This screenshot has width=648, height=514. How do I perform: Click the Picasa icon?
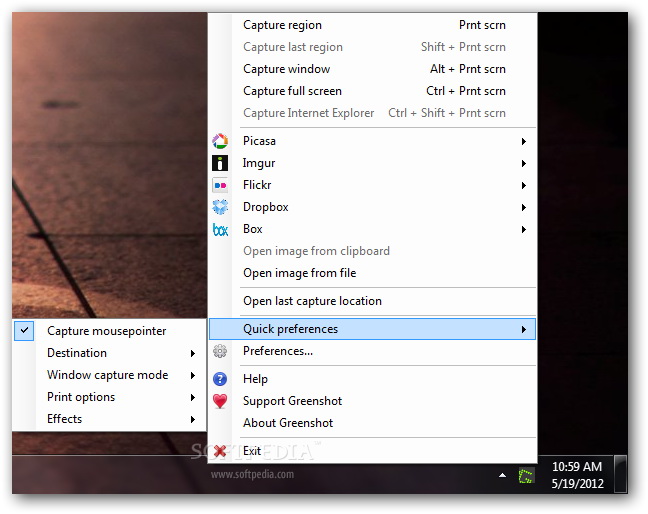(220, 141)
